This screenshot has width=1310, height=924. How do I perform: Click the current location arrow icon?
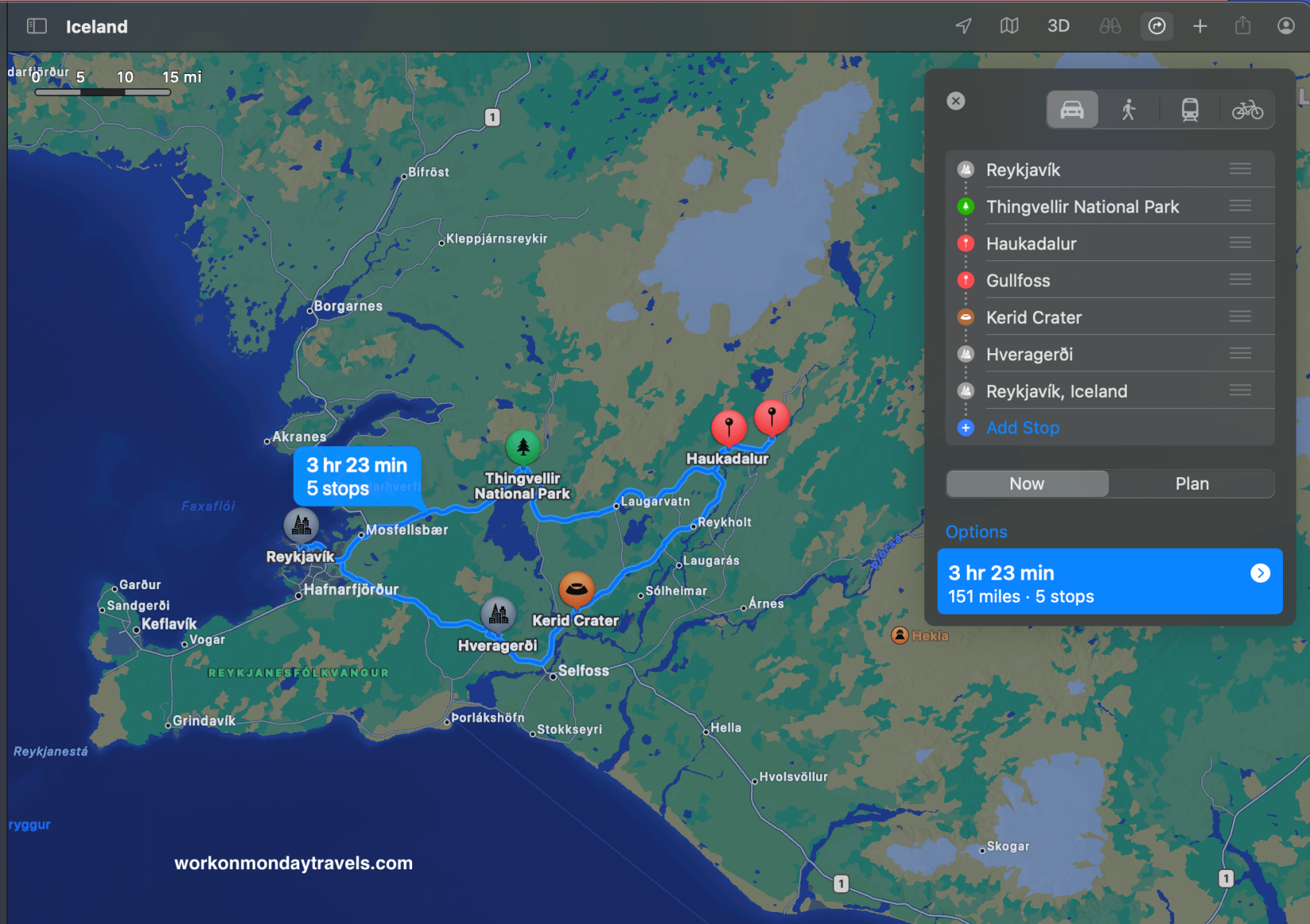[x=963, y=26]
